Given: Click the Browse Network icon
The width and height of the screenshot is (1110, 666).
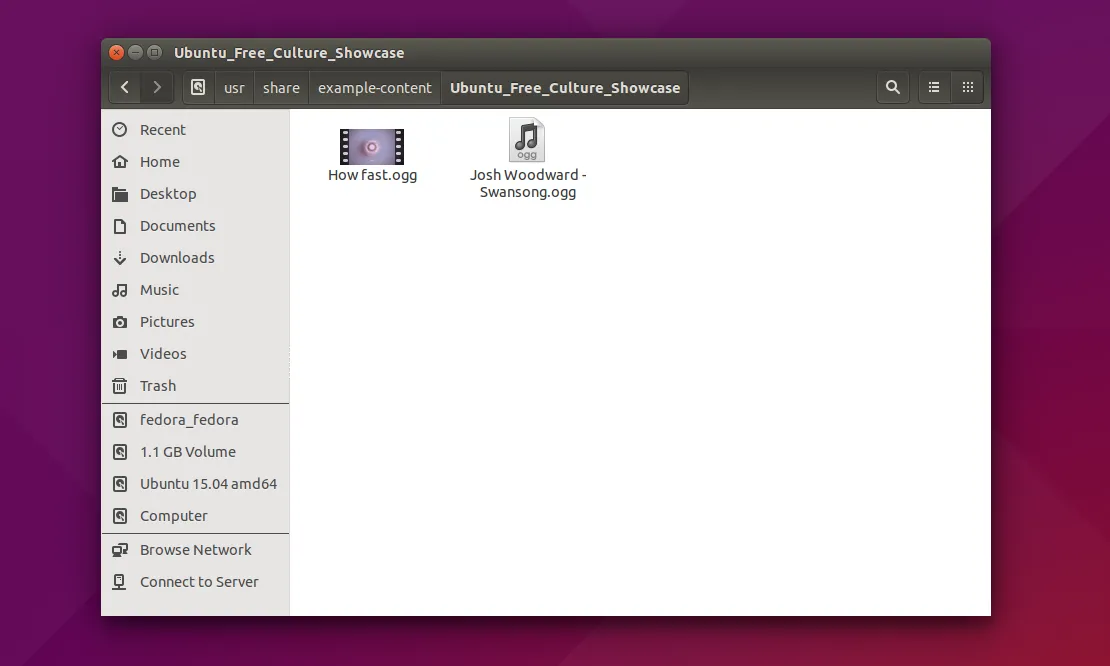Looking at the screenshot, I should coord(120,550).
